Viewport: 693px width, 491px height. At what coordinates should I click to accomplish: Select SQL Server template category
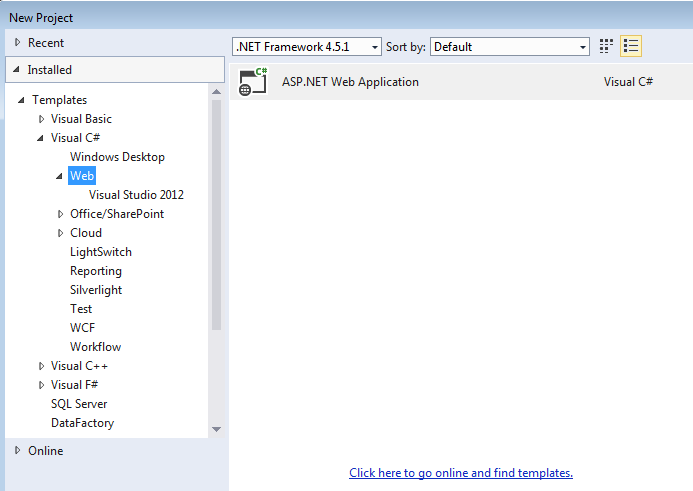[79, 404]
